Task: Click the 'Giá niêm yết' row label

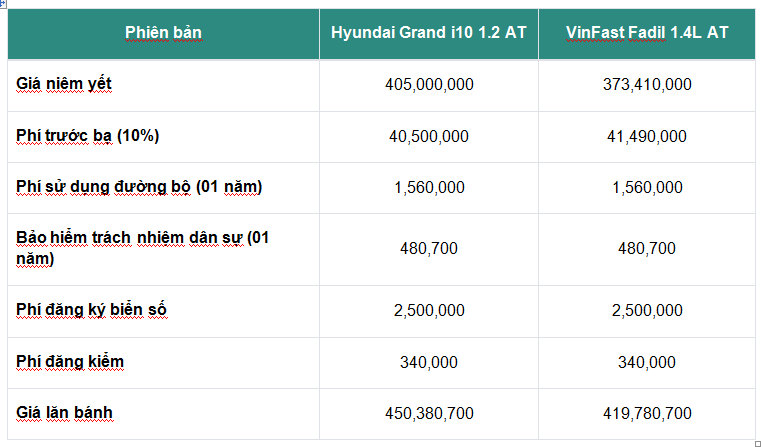Action: tap(64, 85)
